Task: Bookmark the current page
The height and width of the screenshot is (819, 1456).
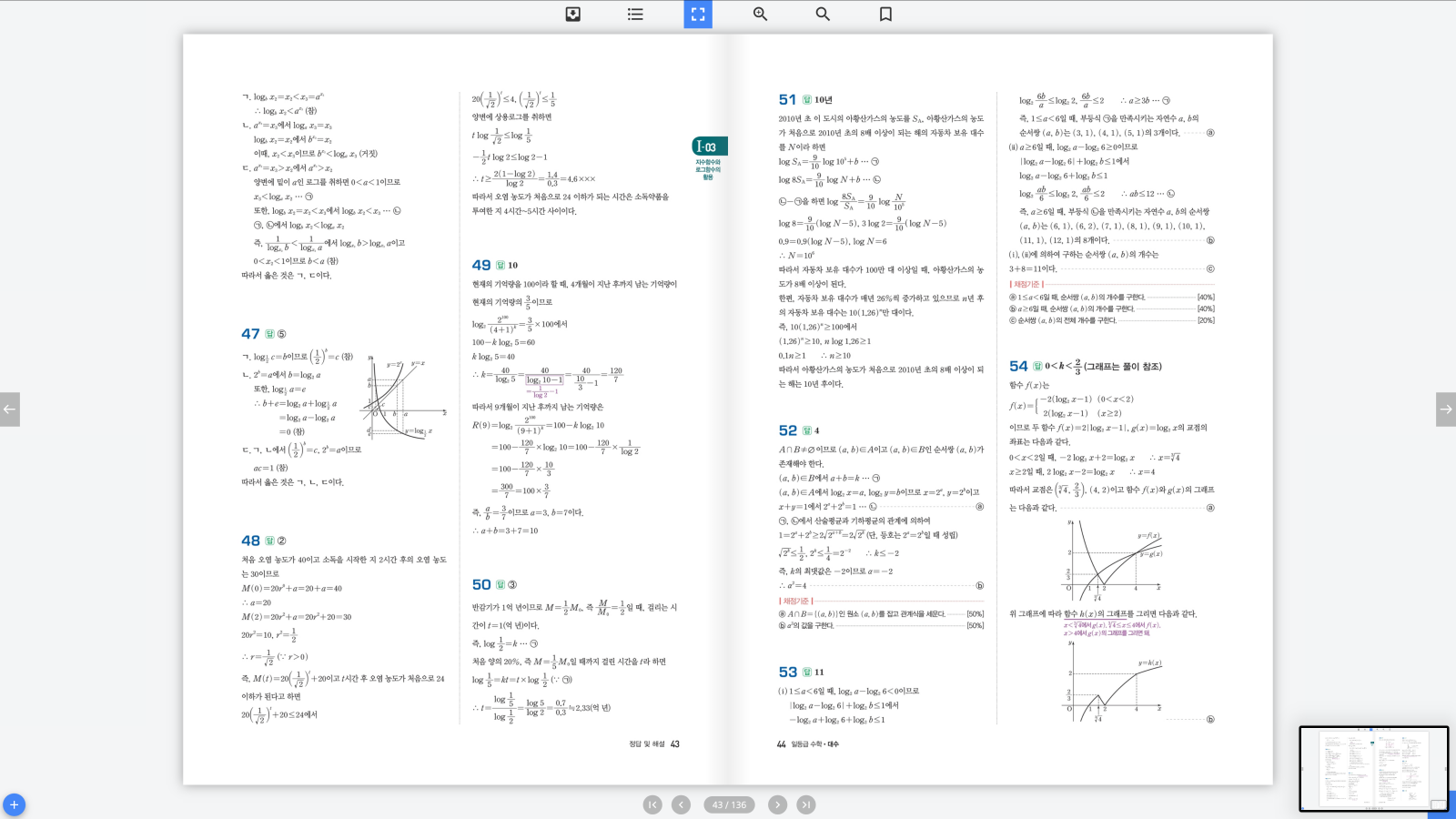Action: (x=885, y=14)
